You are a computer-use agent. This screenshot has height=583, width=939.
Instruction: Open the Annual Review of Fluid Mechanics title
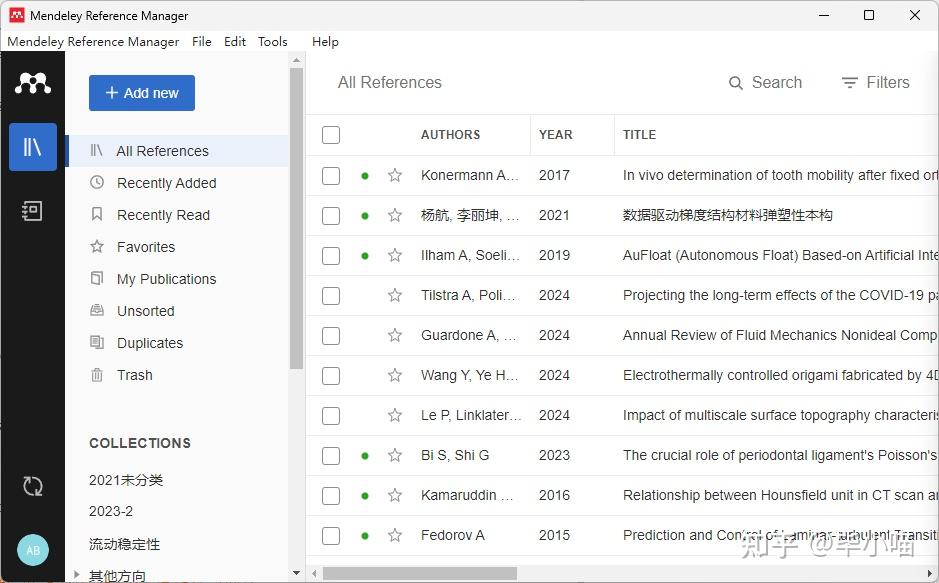coord(779,335)
